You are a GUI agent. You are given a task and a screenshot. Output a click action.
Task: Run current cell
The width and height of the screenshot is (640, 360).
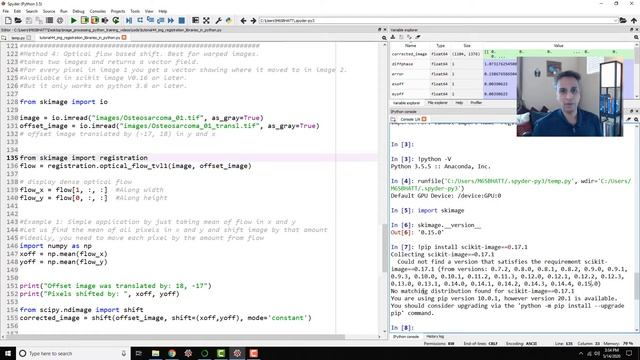click(x=84, y=20)
